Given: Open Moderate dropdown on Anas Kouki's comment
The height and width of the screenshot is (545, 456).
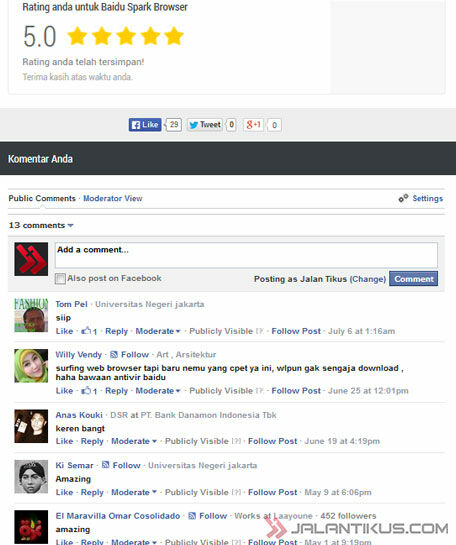Looking at the screenshot, I should click(x=134, y=441).
